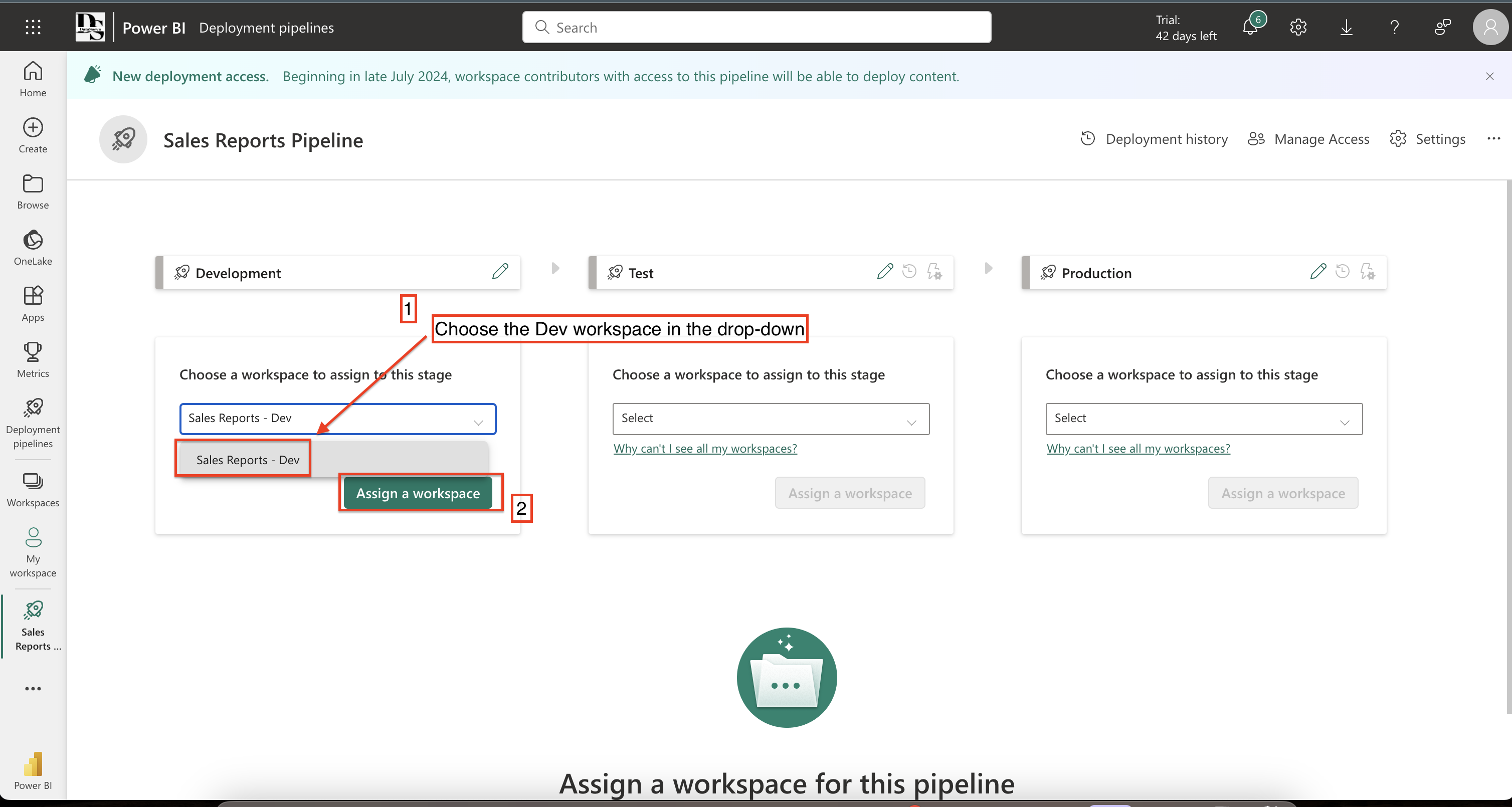Open the help question mark icon
Screen dimensions: 1512x807
click(1395, 27)
